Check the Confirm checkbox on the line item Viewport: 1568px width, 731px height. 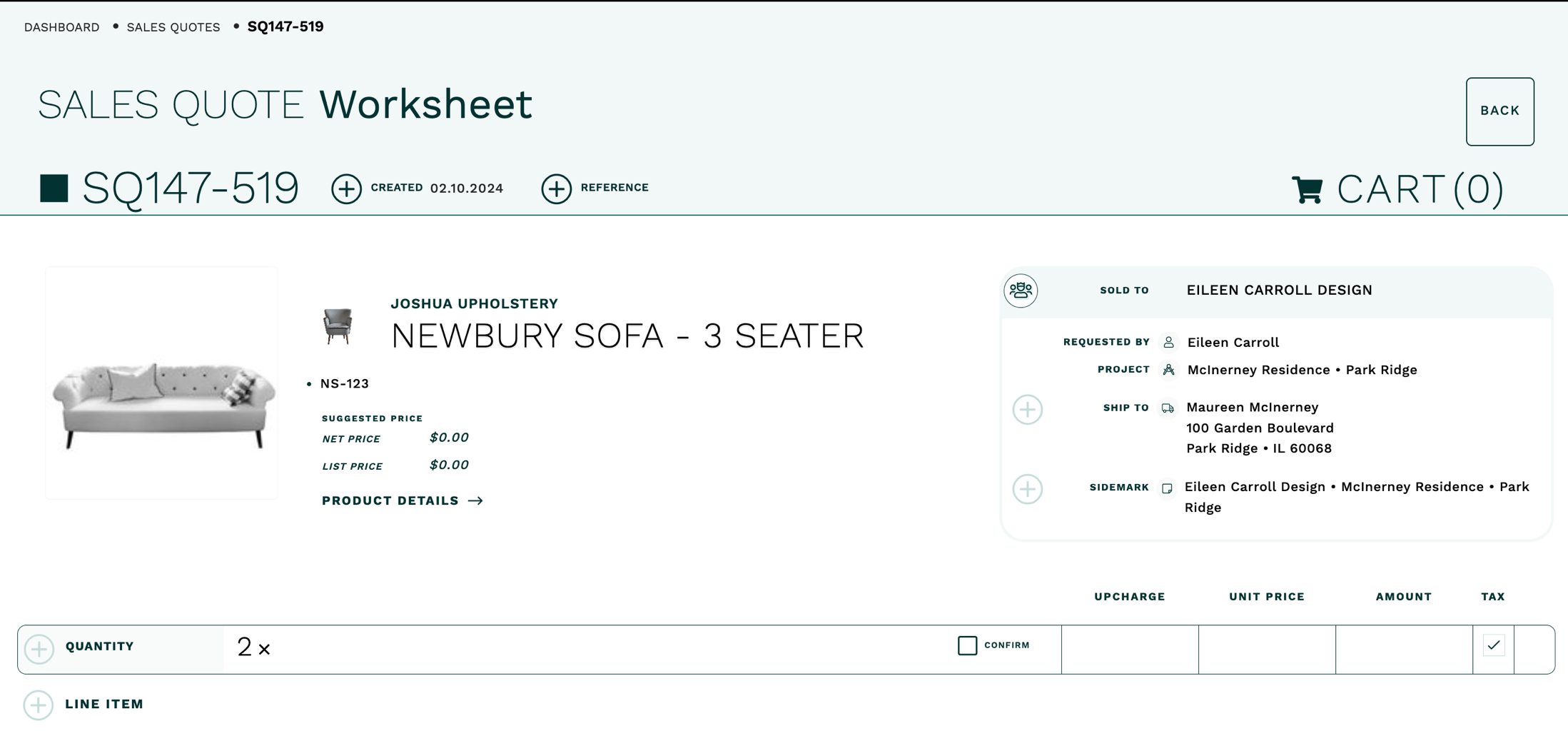967,645
